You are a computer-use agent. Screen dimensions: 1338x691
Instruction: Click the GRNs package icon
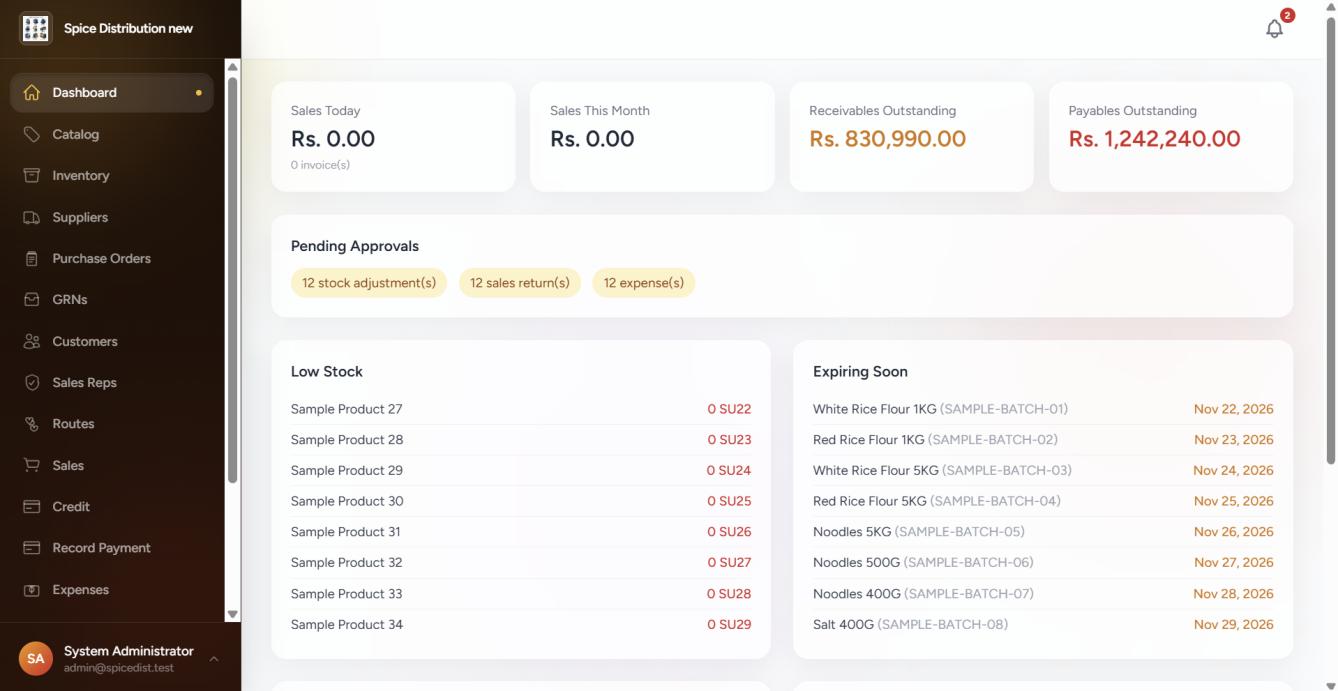click(x=31, y=299)
